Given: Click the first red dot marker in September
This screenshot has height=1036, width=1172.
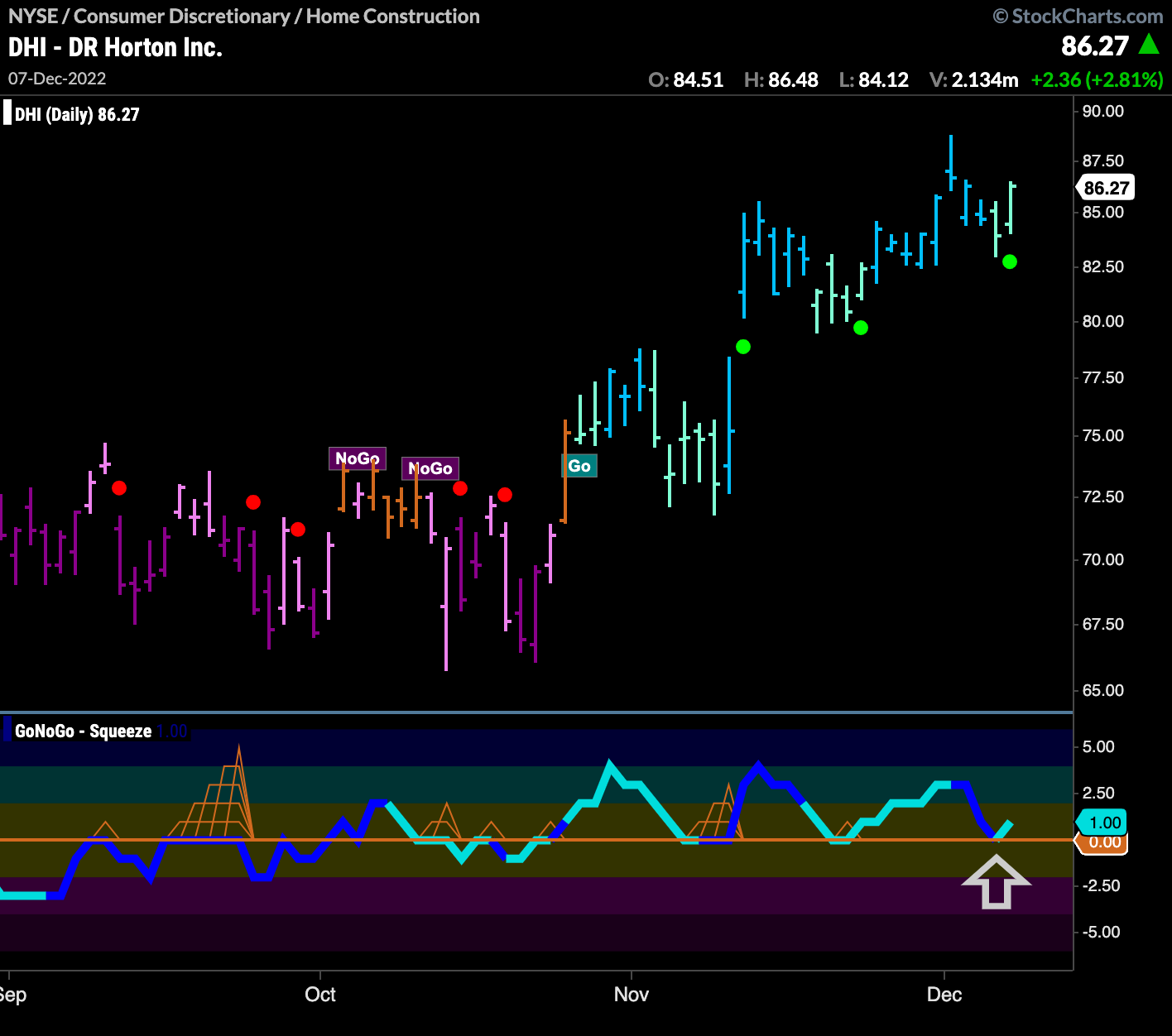Looking at the screenshot, I should click(119, 488).
